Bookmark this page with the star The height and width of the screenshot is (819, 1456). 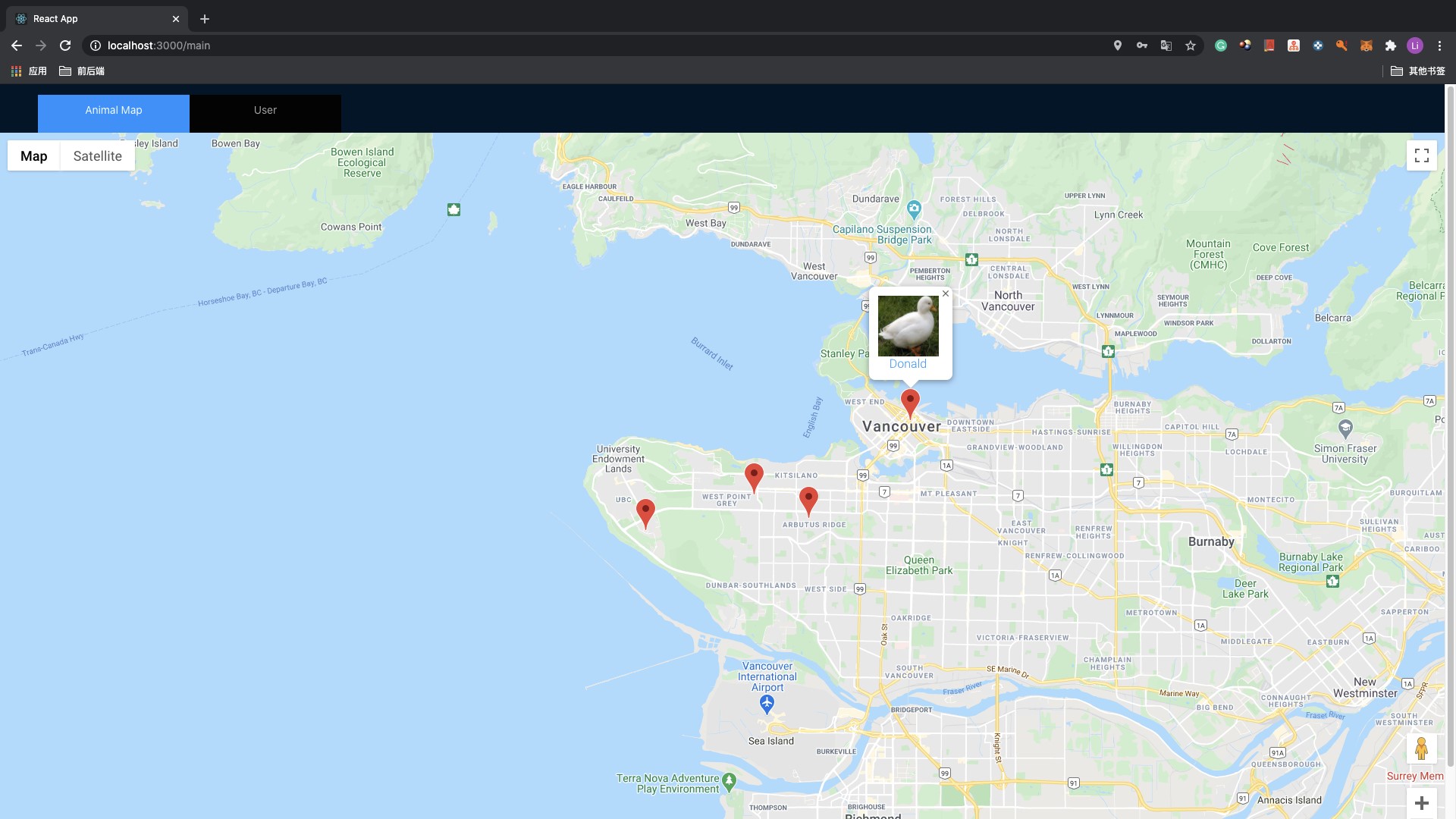(x=1191, y=45)
